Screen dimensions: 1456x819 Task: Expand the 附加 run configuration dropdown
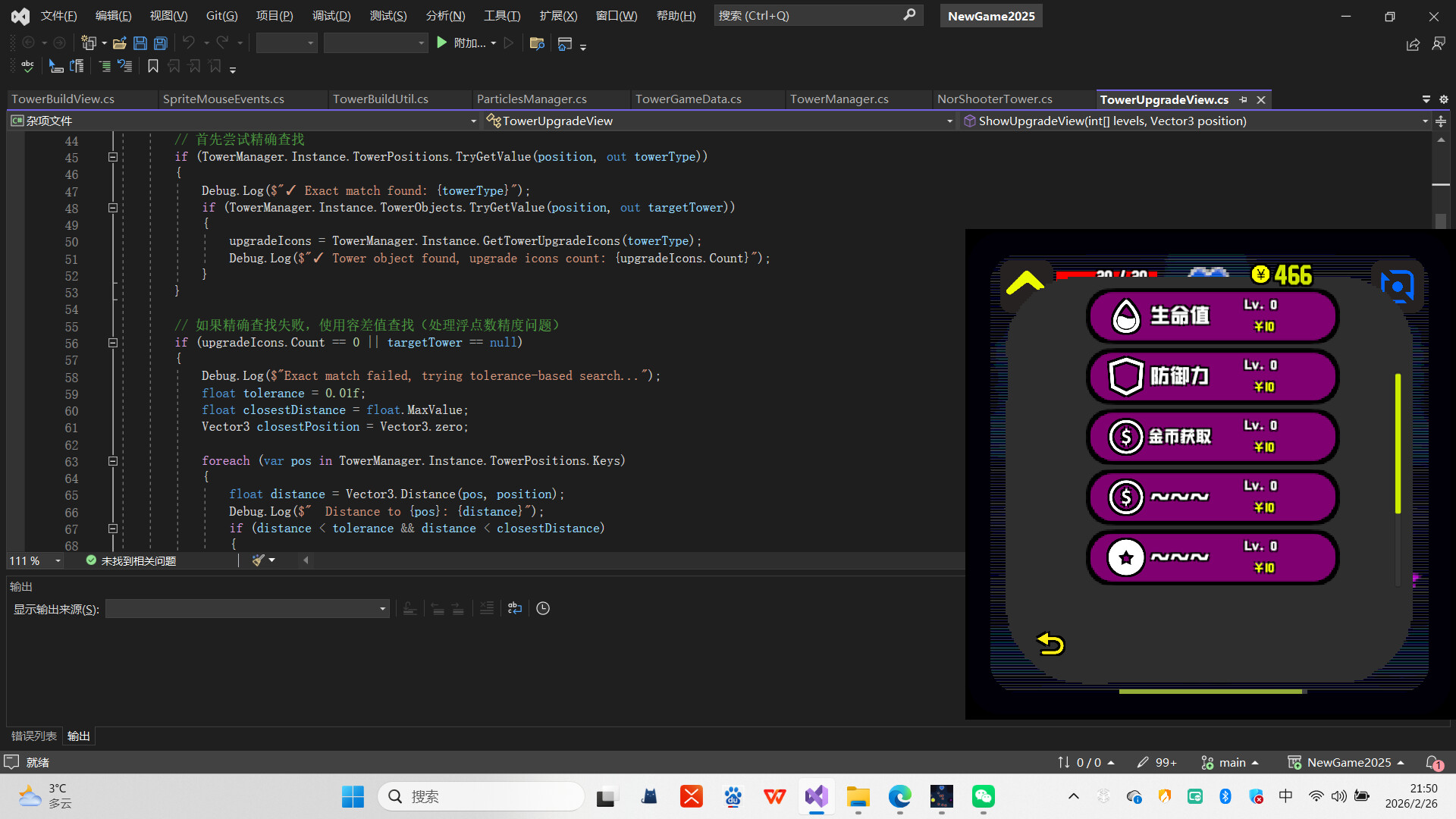click(x=495, y=43)
